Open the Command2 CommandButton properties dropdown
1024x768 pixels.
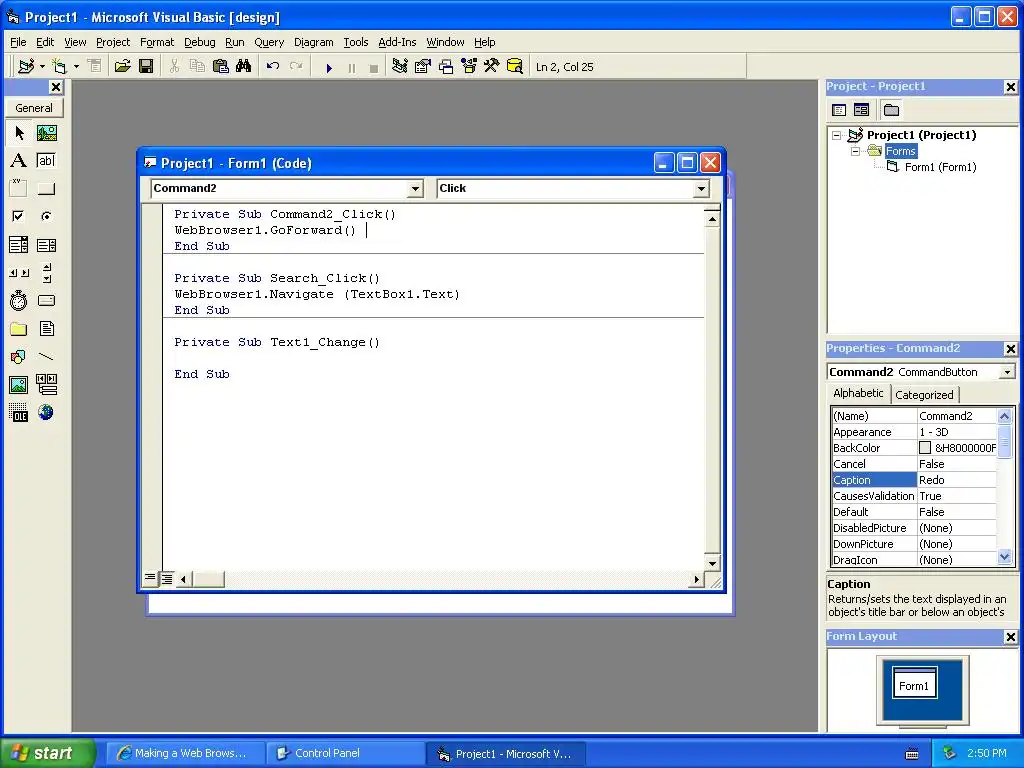point(1007,372)
